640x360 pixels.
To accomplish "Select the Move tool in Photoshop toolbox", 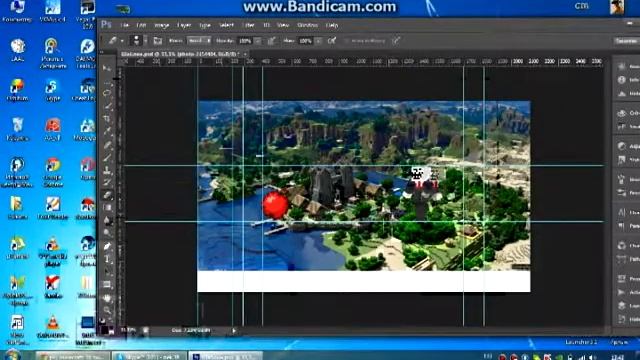I will click(107, 68).
